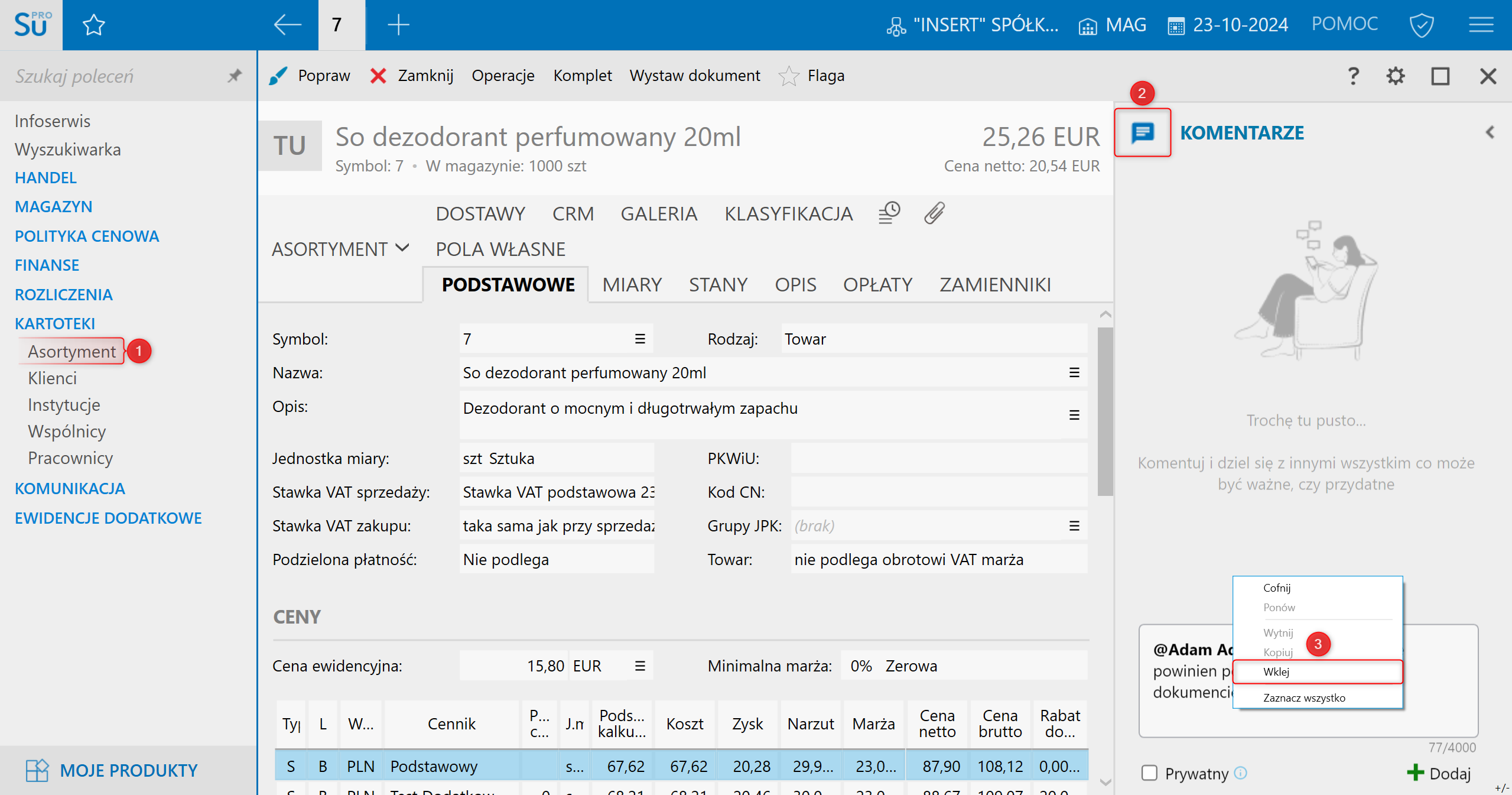Screen dimensions: 1512x795
Task: Click the favorites star icon in top bar
Action: (x=93, y=25)
